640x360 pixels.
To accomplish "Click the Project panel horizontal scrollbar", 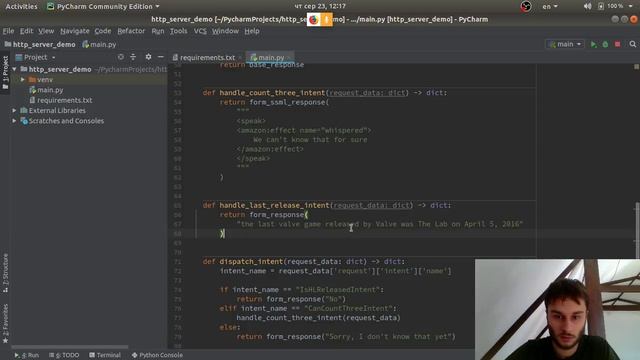I will 69,347.
